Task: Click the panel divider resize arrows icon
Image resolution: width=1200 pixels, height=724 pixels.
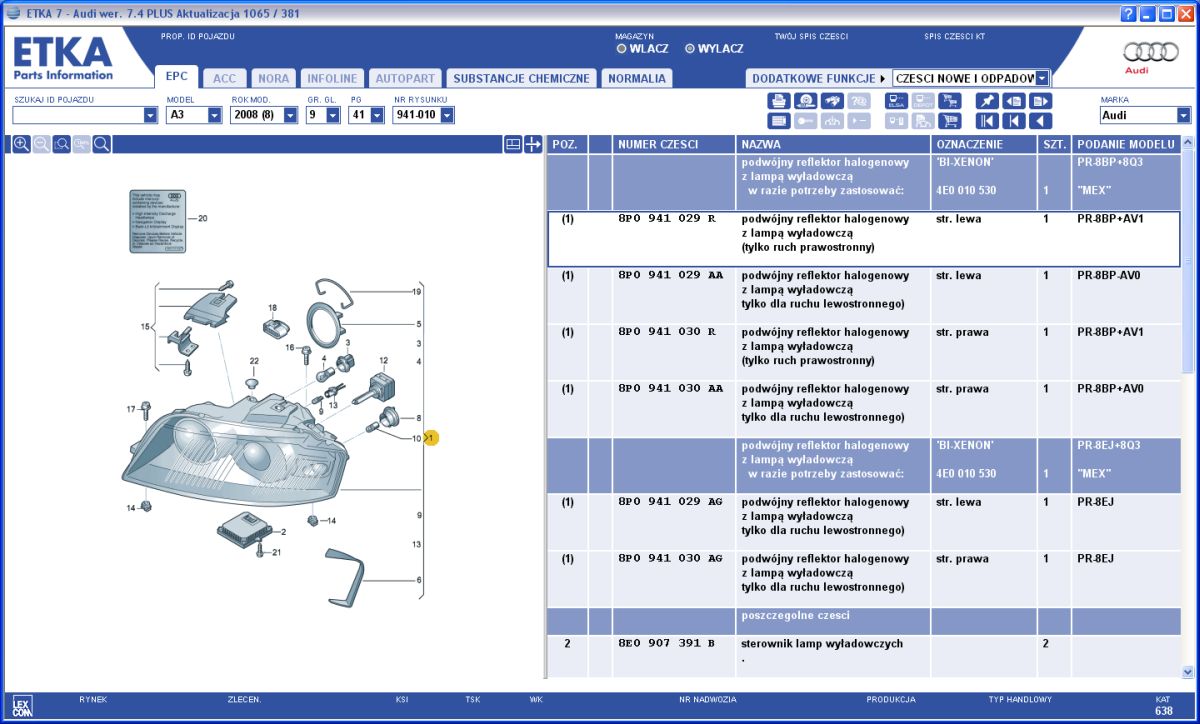Action: coord(533,144)
